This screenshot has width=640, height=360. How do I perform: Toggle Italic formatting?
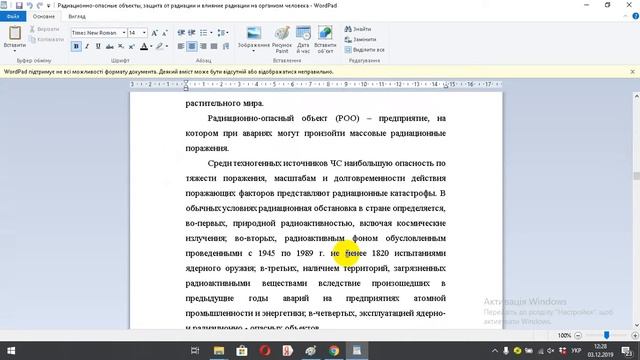(87, 47)
